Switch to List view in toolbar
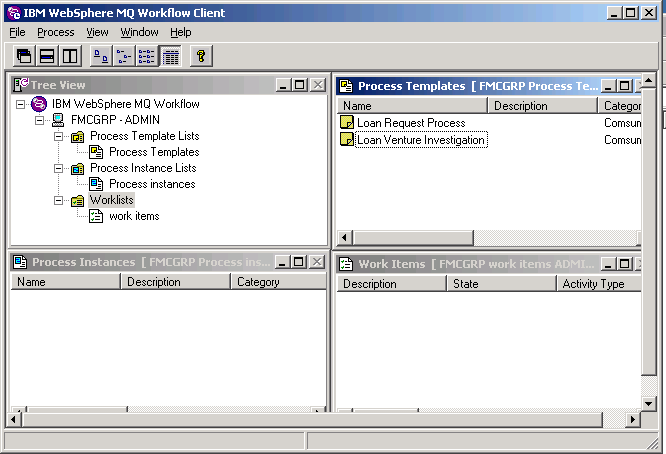This screenshot has width=666, height=454. point(147,56)
